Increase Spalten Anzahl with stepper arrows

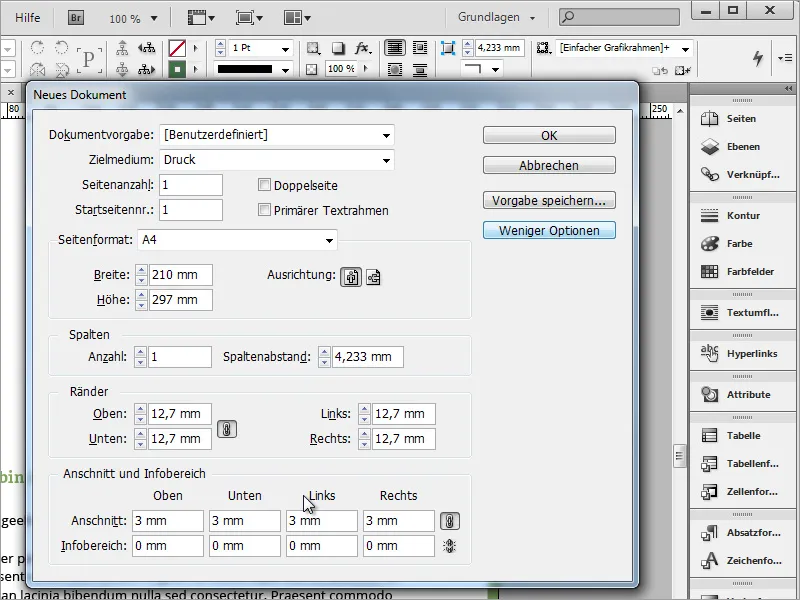tap(140, 352)
